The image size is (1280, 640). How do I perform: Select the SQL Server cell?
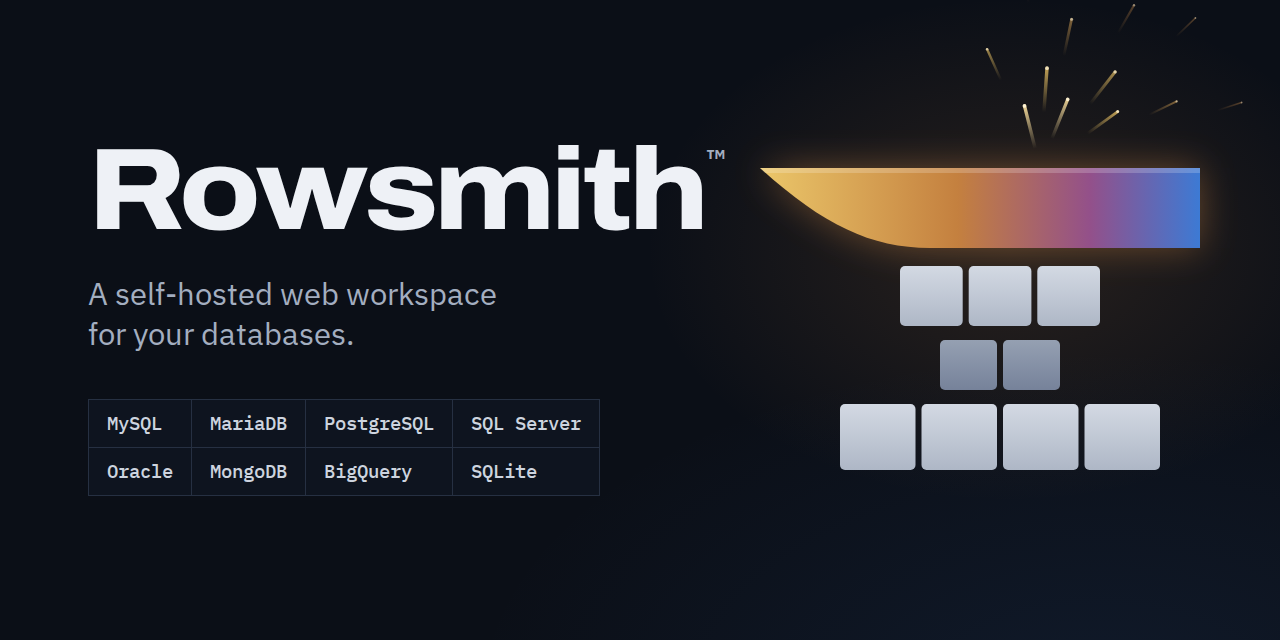coord(526,424)
